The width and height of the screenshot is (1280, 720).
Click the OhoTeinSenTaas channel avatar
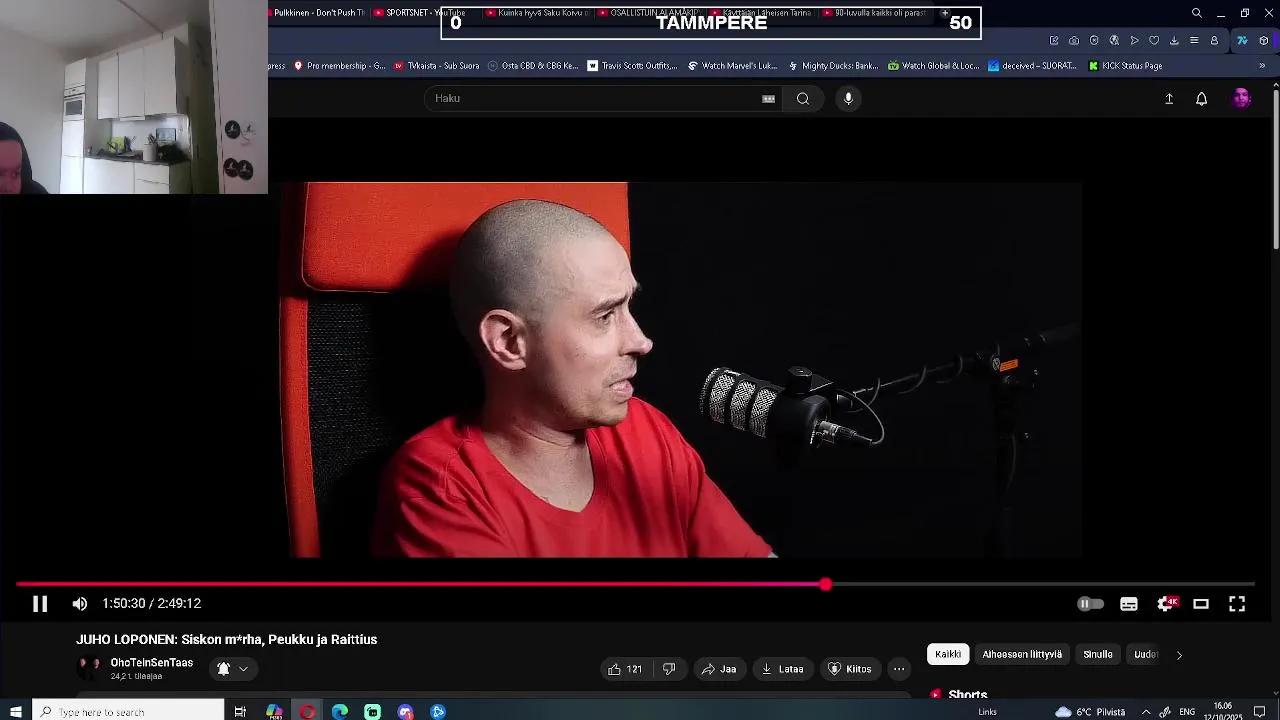(x=89, y=668)
